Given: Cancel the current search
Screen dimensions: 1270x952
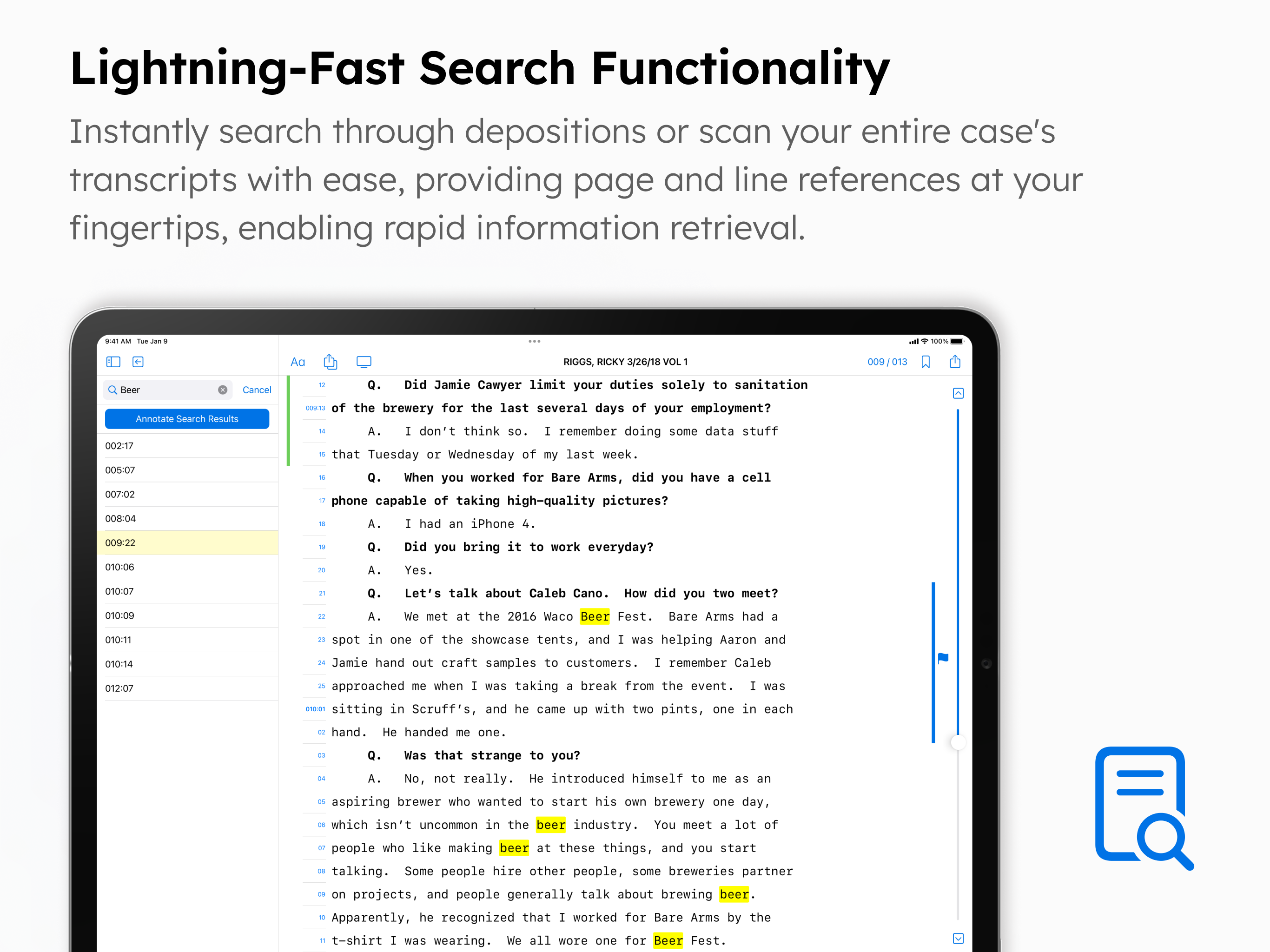Looking at the screenshot, I should pyautogui.click(x=257, y=390).
